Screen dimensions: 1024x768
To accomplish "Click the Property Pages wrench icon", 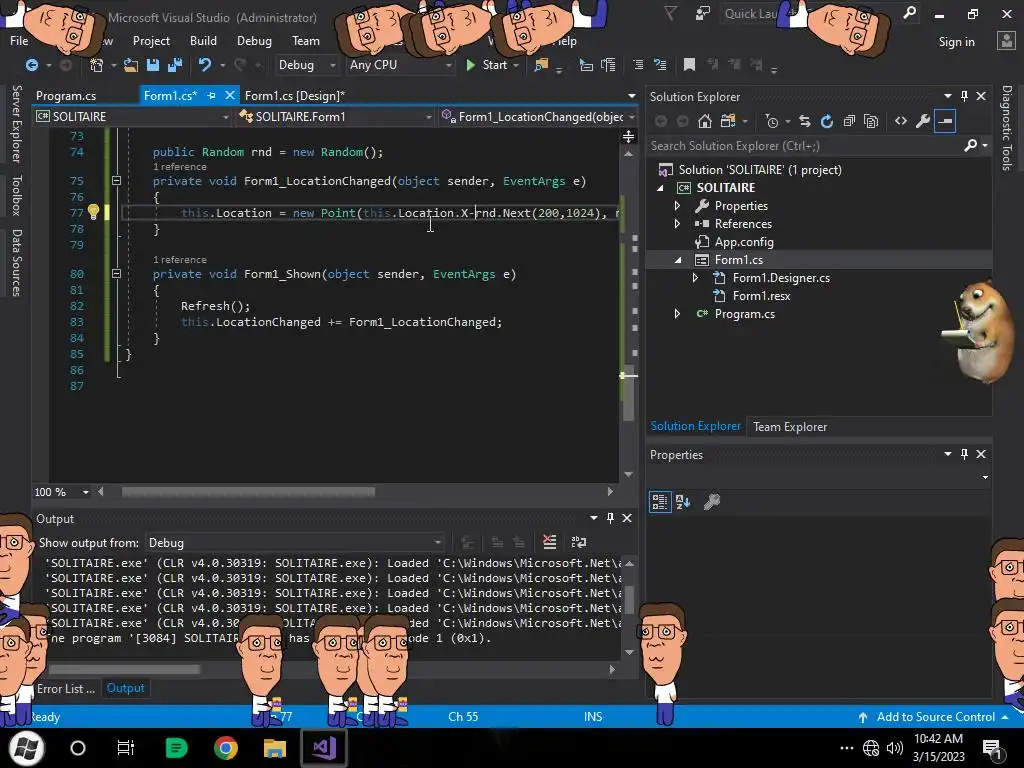I will pyautogui.click(x=712, y=502).
